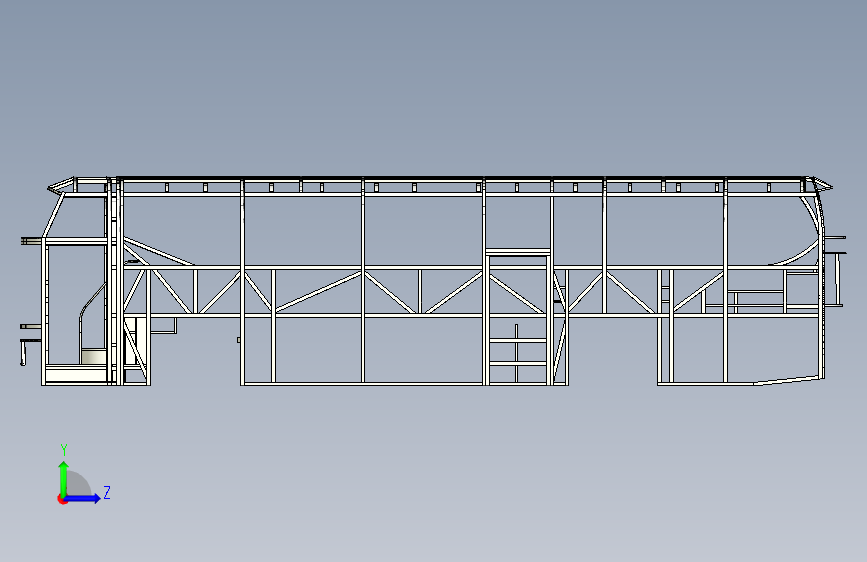Image resolution: width=867 pixels, height=562 pixels.
Task: Click the green Y axis arrow of the triad
Action: click(64, 478)
